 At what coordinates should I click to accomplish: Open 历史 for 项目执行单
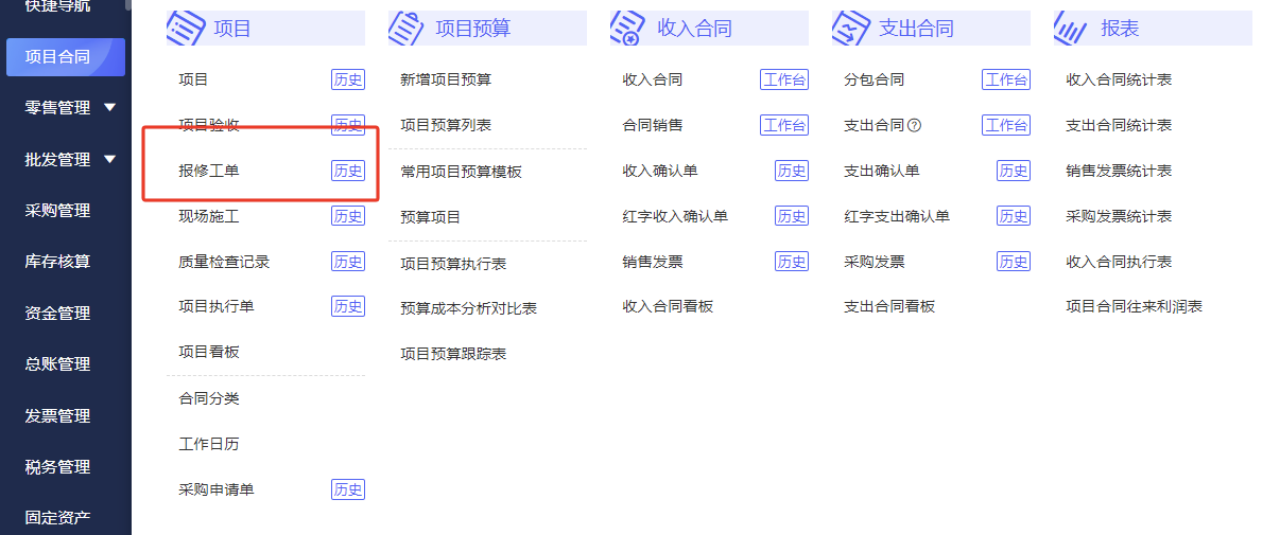pos(348,306)
